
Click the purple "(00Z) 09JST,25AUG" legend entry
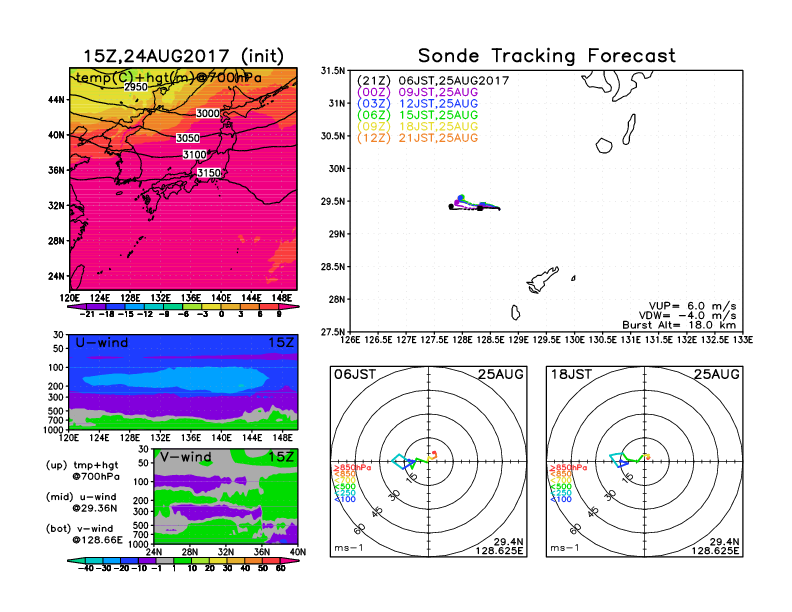tap(417, 92)
